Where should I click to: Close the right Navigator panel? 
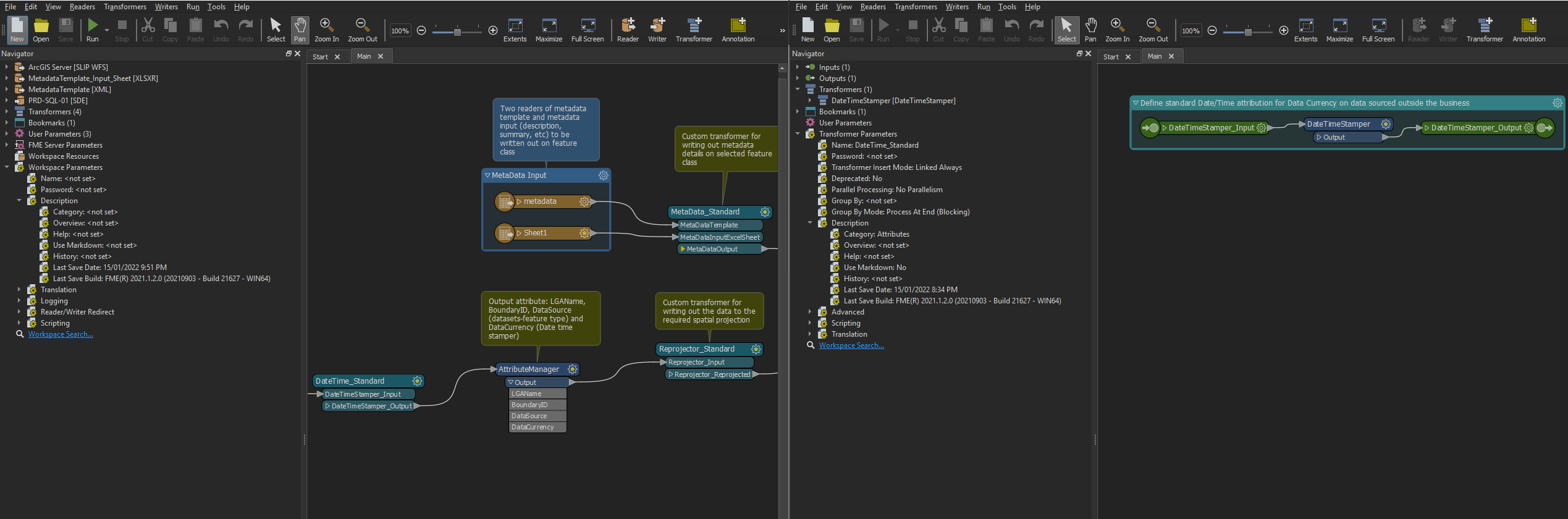(x=1088, y=54)
